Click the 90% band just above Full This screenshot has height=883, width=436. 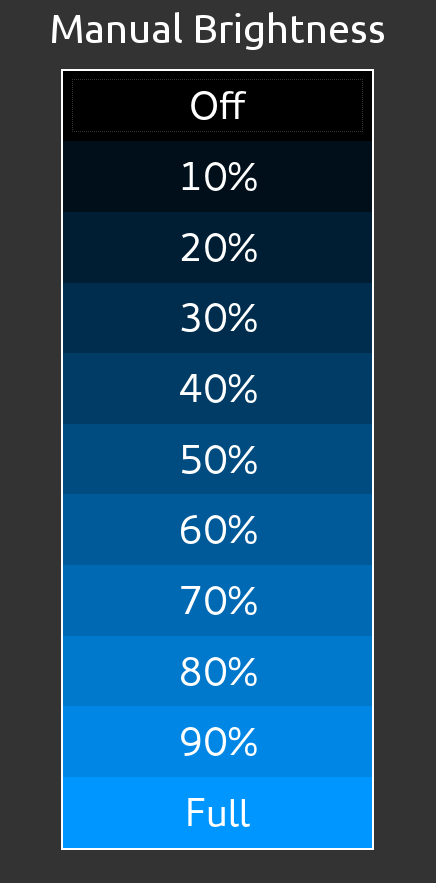point(217,742)
